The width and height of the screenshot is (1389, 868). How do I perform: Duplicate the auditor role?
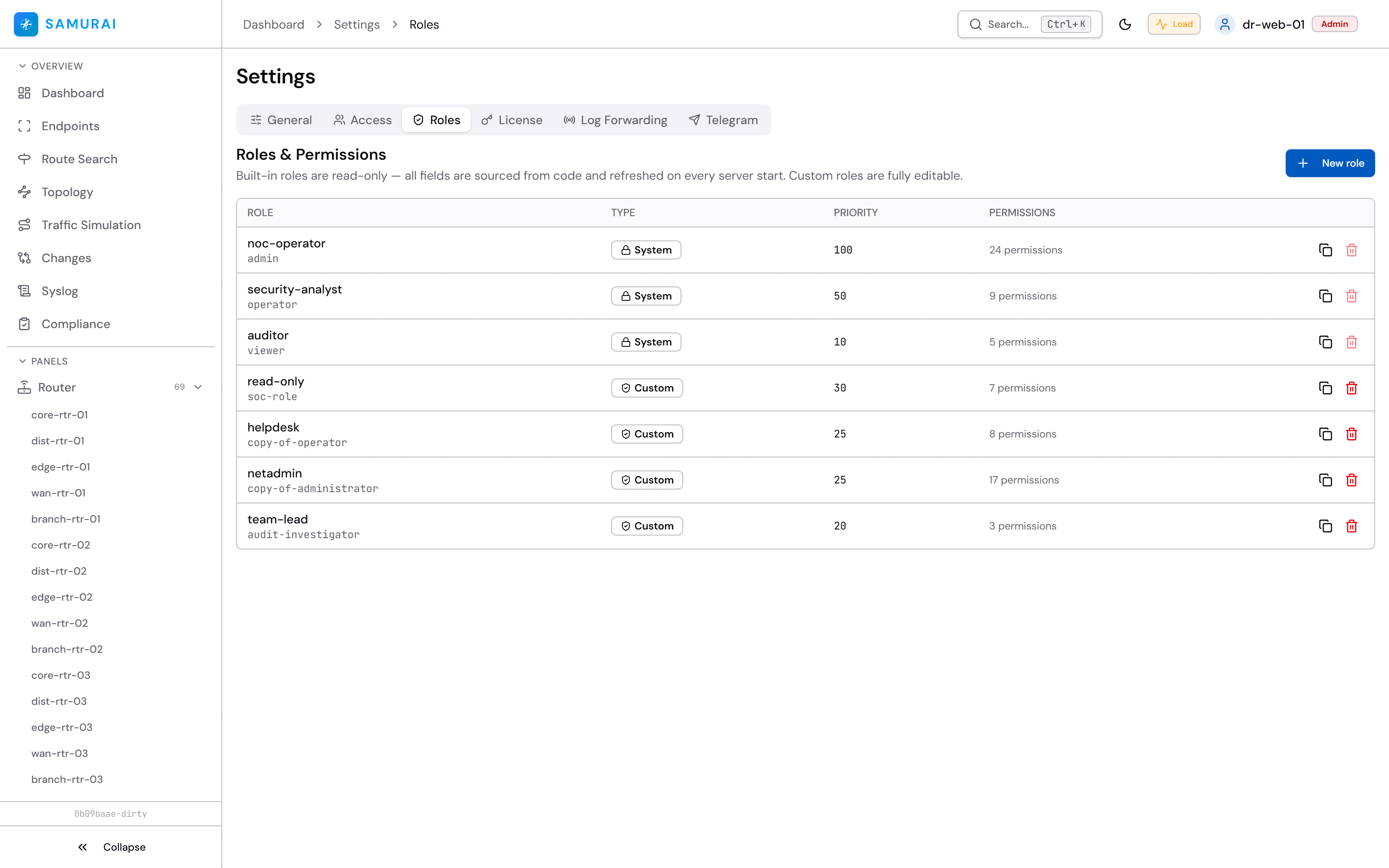click(x=1325, y=342)
